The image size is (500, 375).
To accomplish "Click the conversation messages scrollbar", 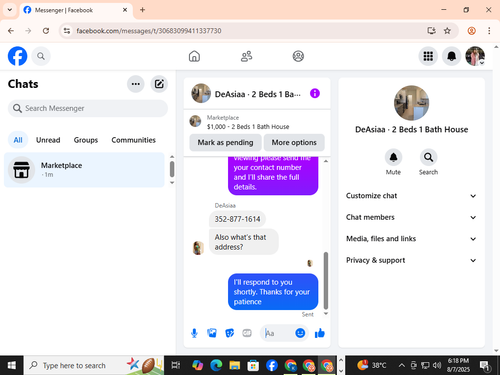I will (326, 280).
